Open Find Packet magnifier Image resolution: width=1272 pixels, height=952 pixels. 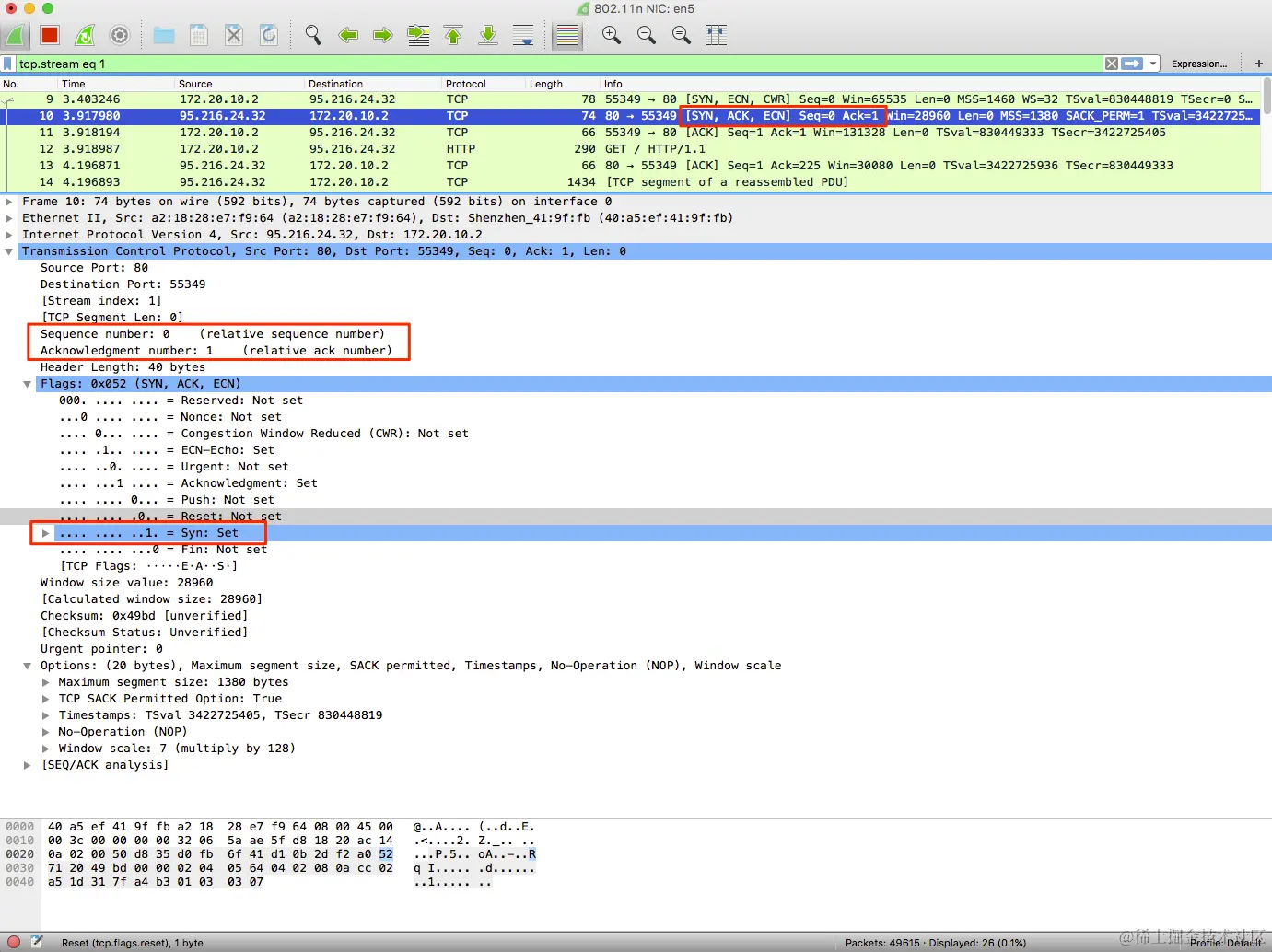[313, 35]
